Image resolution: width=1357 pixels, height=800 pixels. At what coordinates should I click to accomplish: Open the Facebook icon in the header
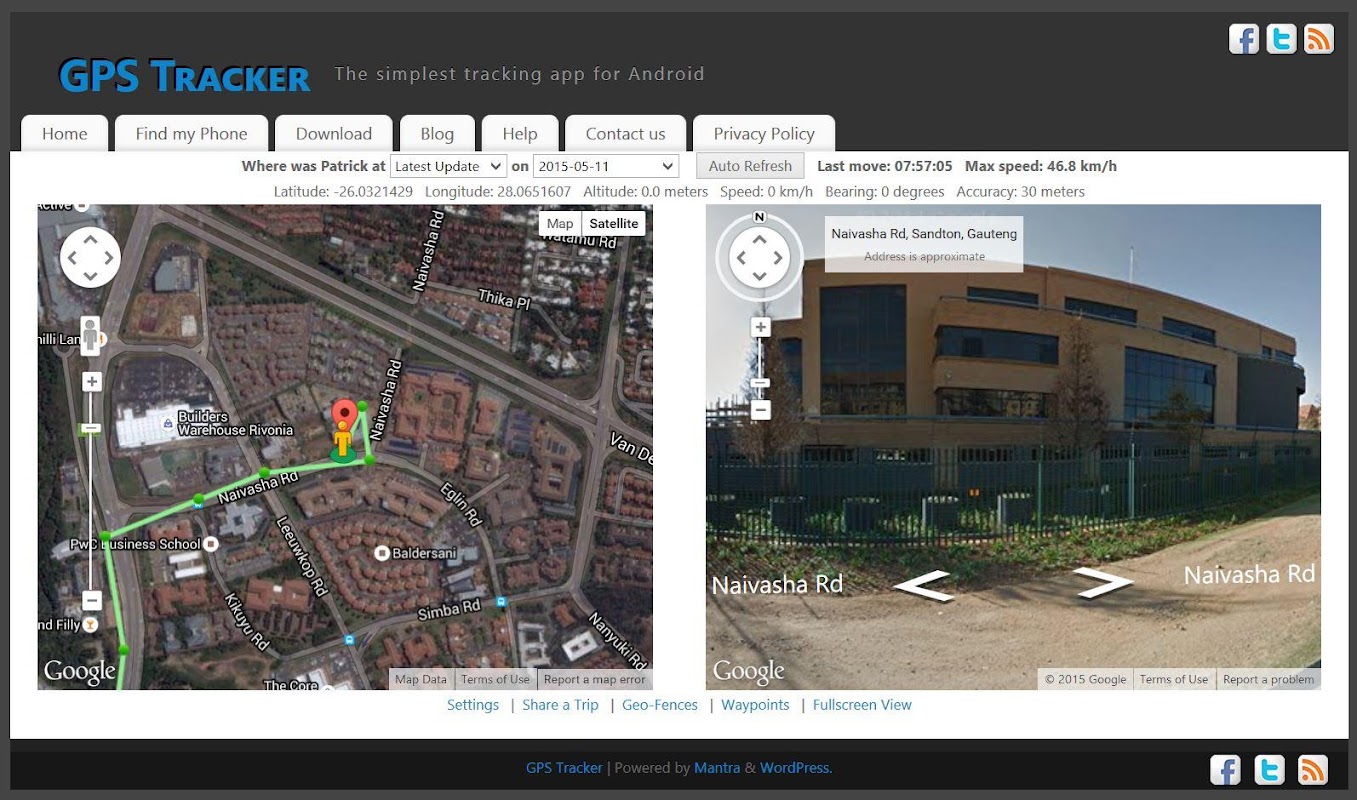coord(1243,39)
